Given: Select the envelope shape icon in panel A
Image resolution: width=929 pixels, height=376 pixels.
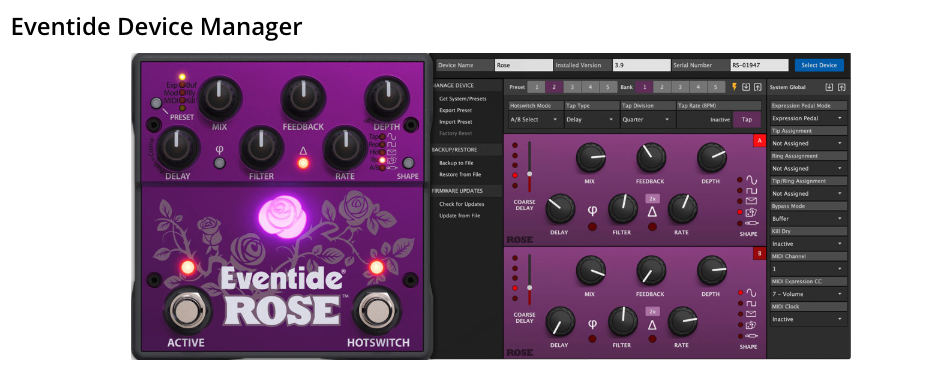Looking at the screenshot, I should (751, 201).
